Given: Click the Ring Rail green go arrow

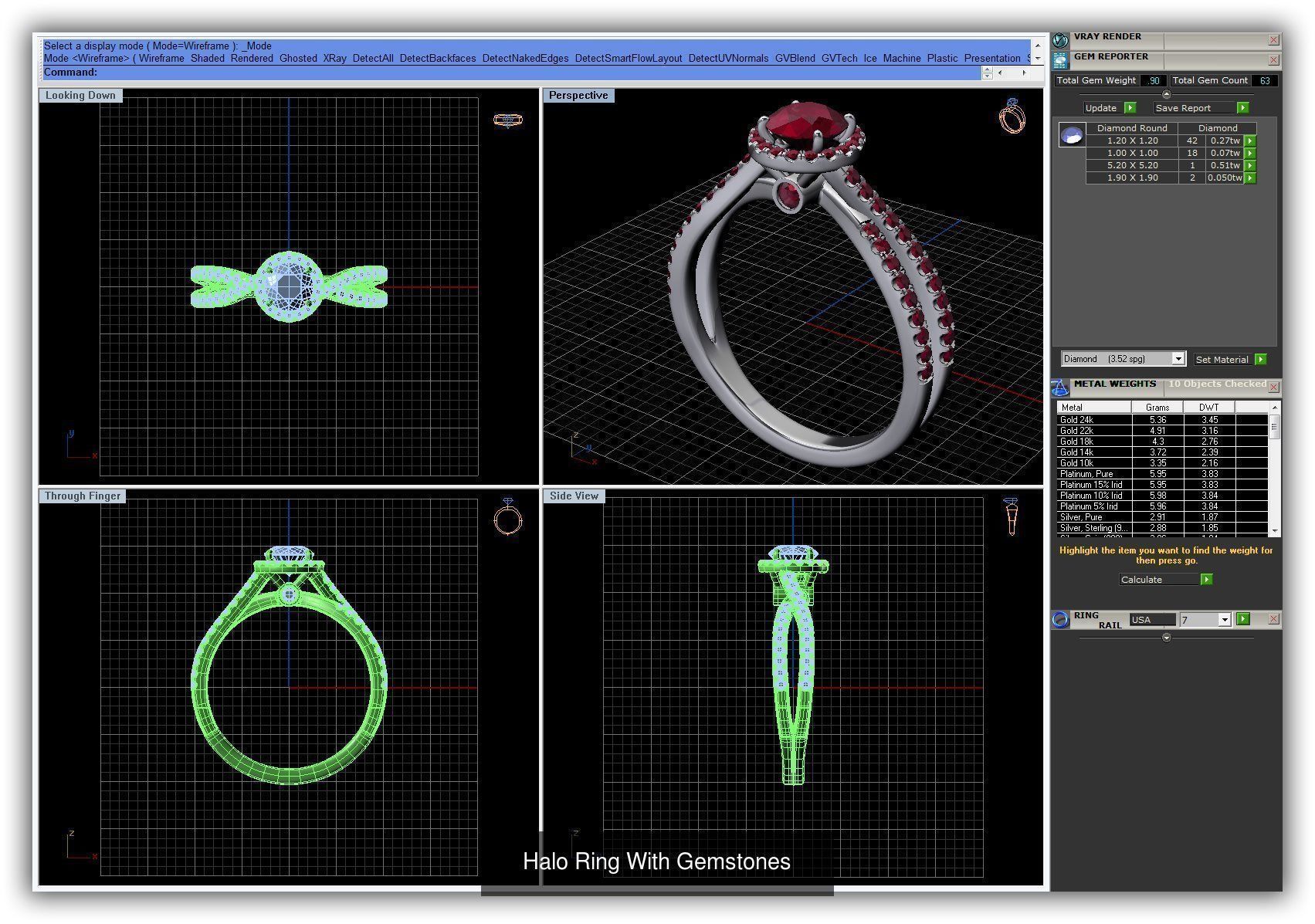Looking at the screenshot, I should [1242, 619].
